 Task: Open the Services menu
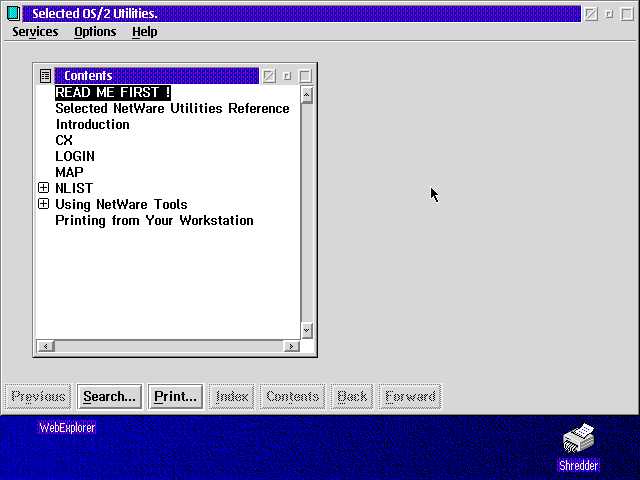click(x=35, y=32)
